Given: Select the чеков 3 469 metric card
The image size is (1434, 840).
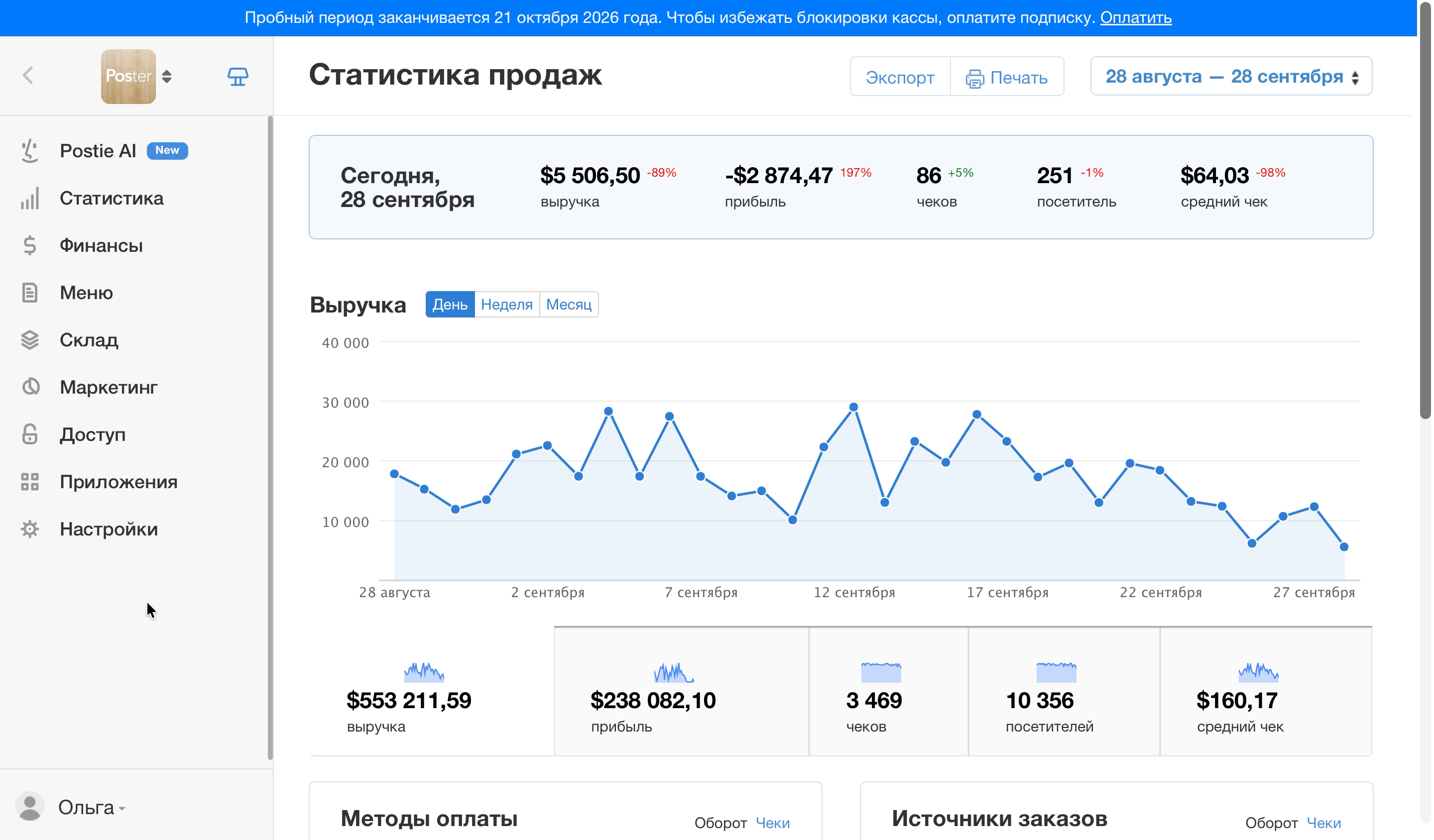Looking at the screenshot, I should 888,691.
